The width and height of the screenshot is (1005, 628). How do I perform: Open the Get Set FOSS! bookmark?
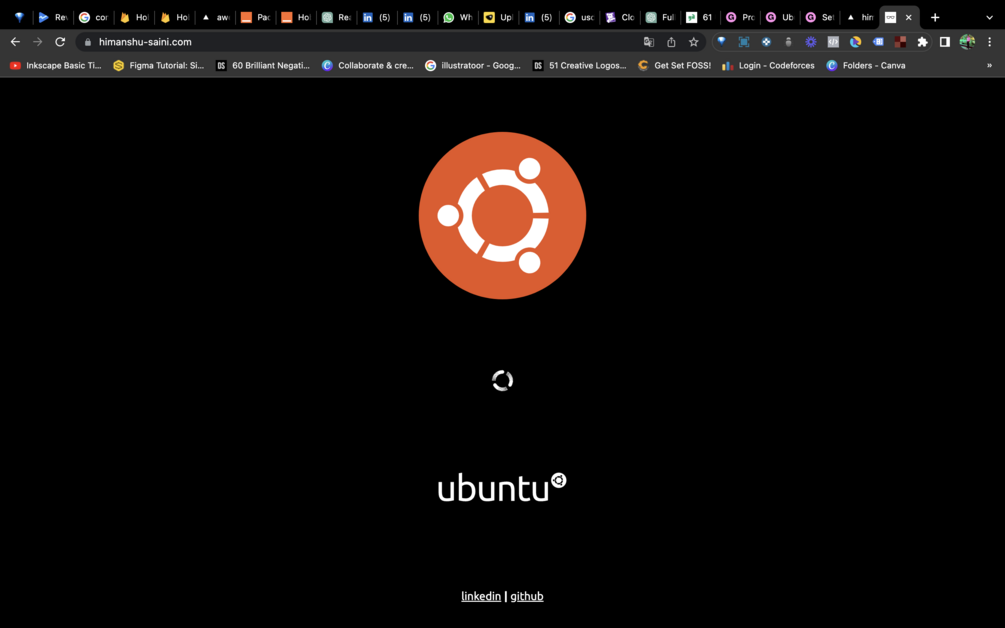674,65
